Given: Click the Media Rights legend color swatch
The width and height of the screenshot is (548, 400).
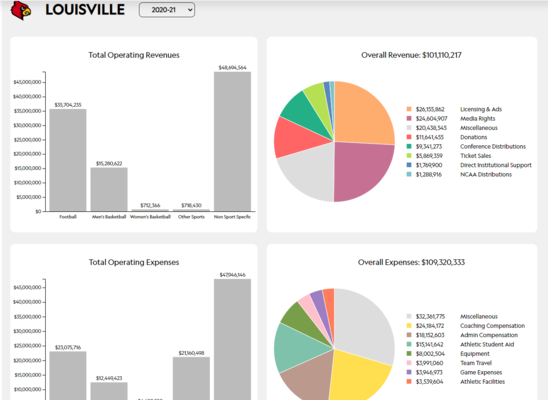Looking at the screenshot, I should tap(409, 118).
